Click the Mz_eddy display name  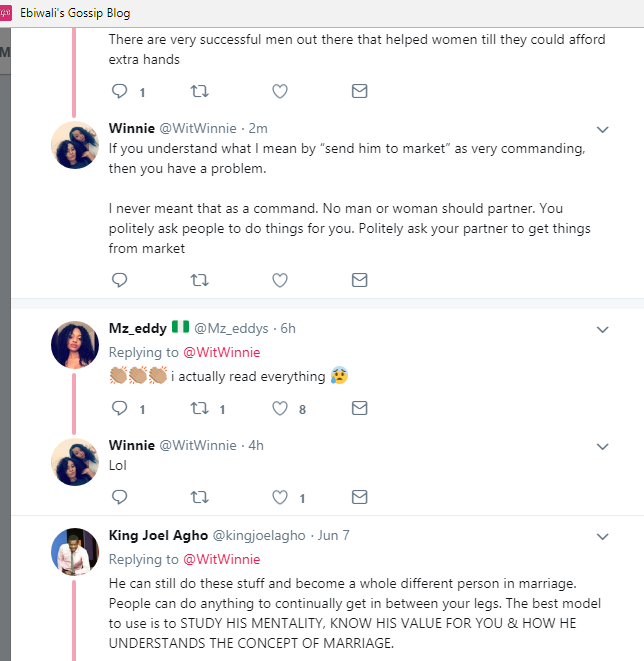[x=138, y=328]
